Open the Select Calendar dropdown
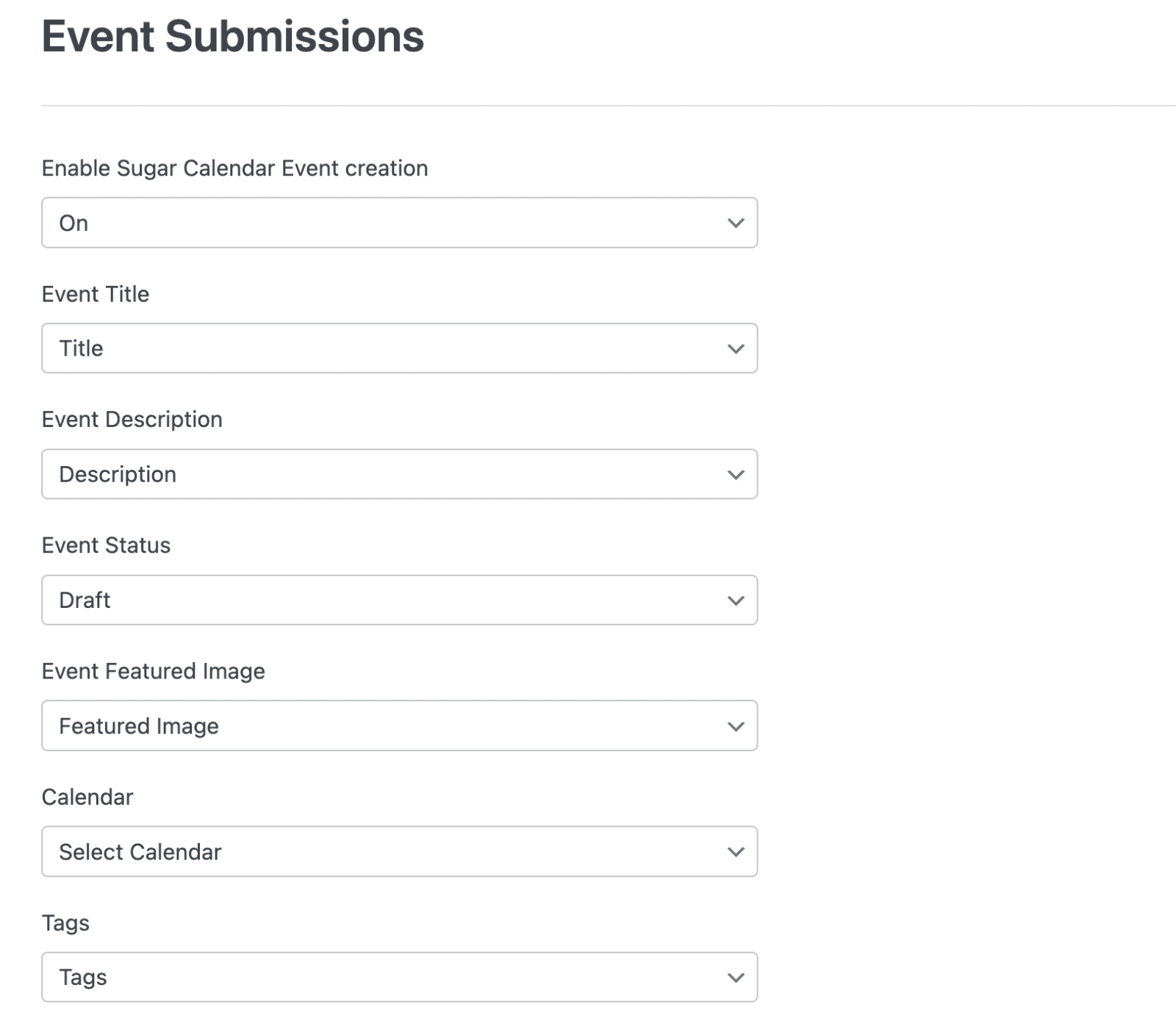This screenshot has height=1032, width=1176. (x=399, y=852)
